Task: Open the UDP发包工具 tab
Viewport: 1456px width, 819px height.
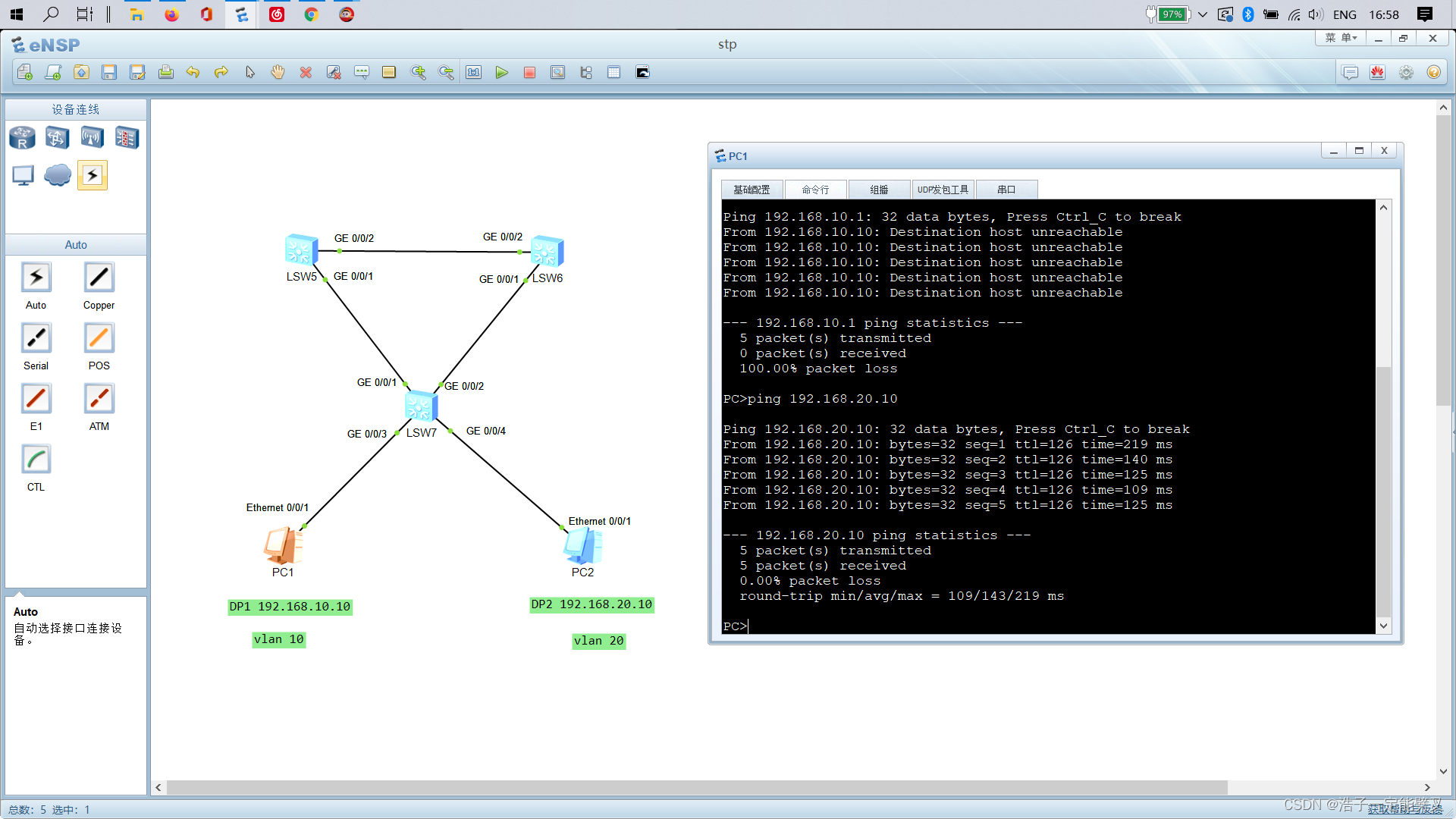Action: click(x=943, y=190)
